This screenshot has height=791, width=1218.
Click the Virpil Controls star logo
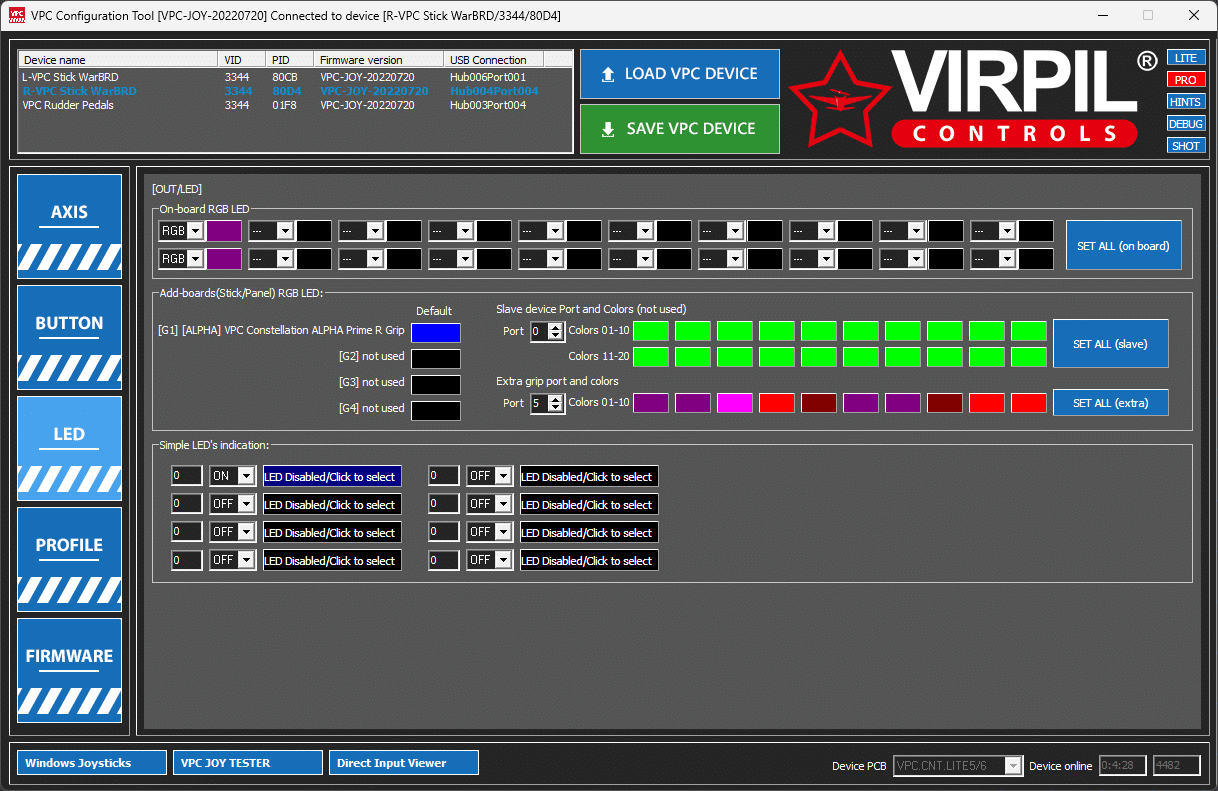point(838,100)
